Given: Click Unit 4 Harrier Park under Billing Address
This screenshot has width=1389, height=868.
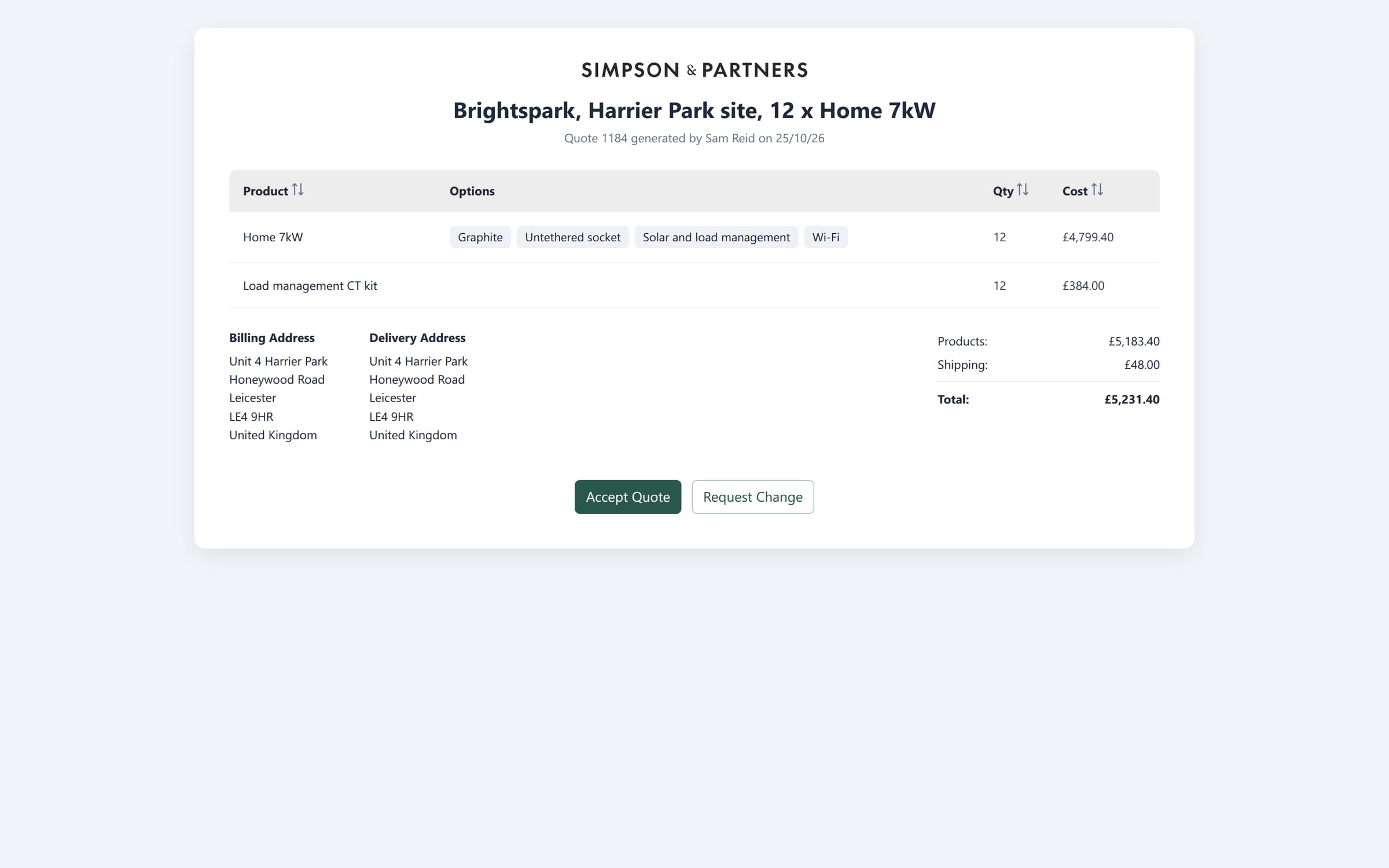Looking at the screenshot, I should click(278, 361).
